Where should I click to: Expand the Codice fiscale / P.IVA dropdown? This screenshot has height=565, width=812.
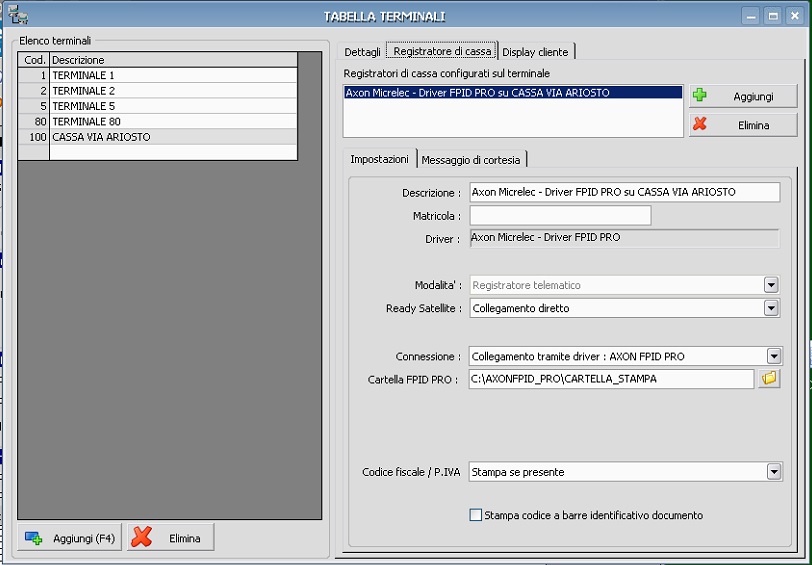(x=774, y=472)
